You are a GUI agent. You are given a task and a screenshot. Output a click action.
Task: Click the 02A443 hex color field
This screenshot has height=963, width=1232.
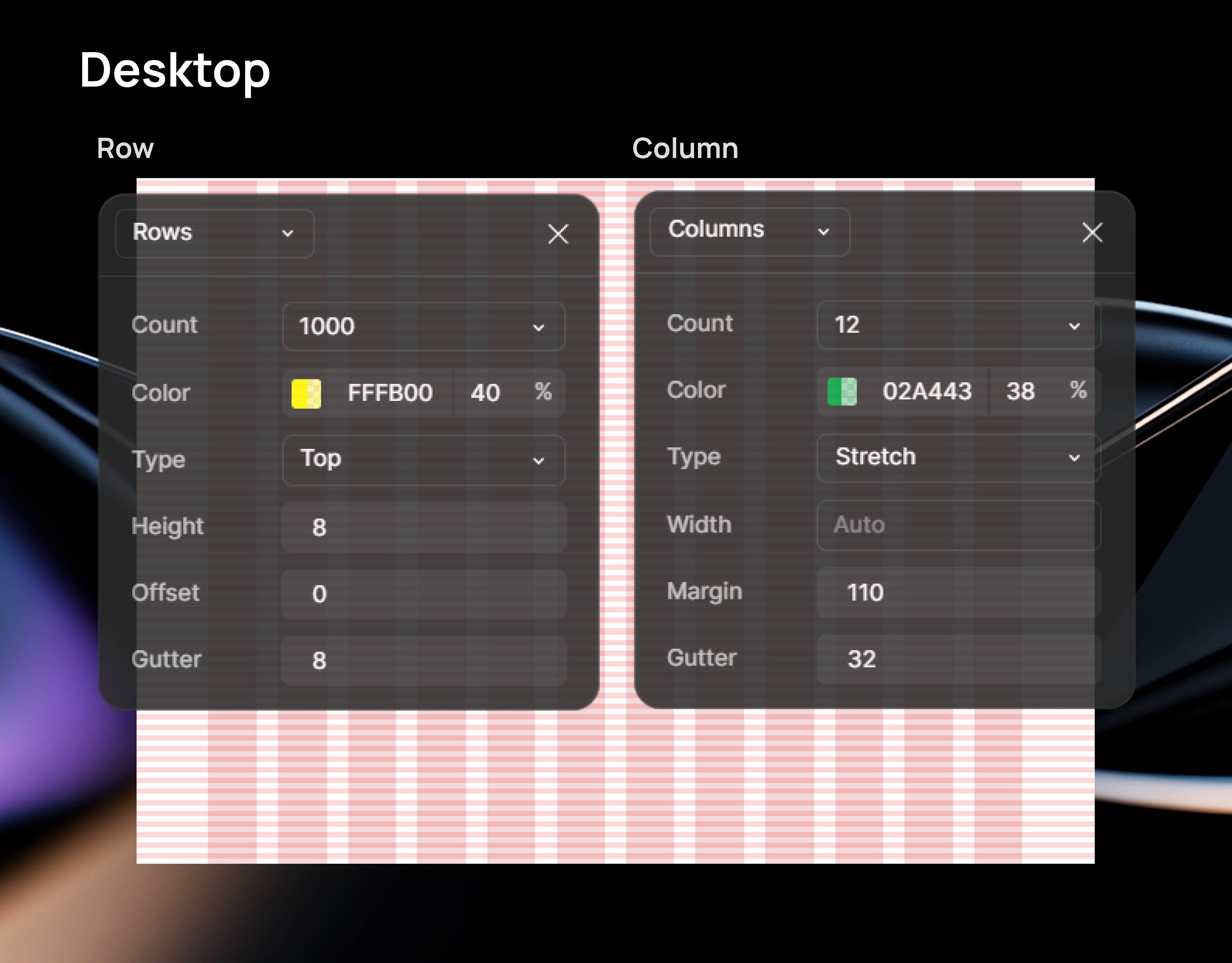927,391
